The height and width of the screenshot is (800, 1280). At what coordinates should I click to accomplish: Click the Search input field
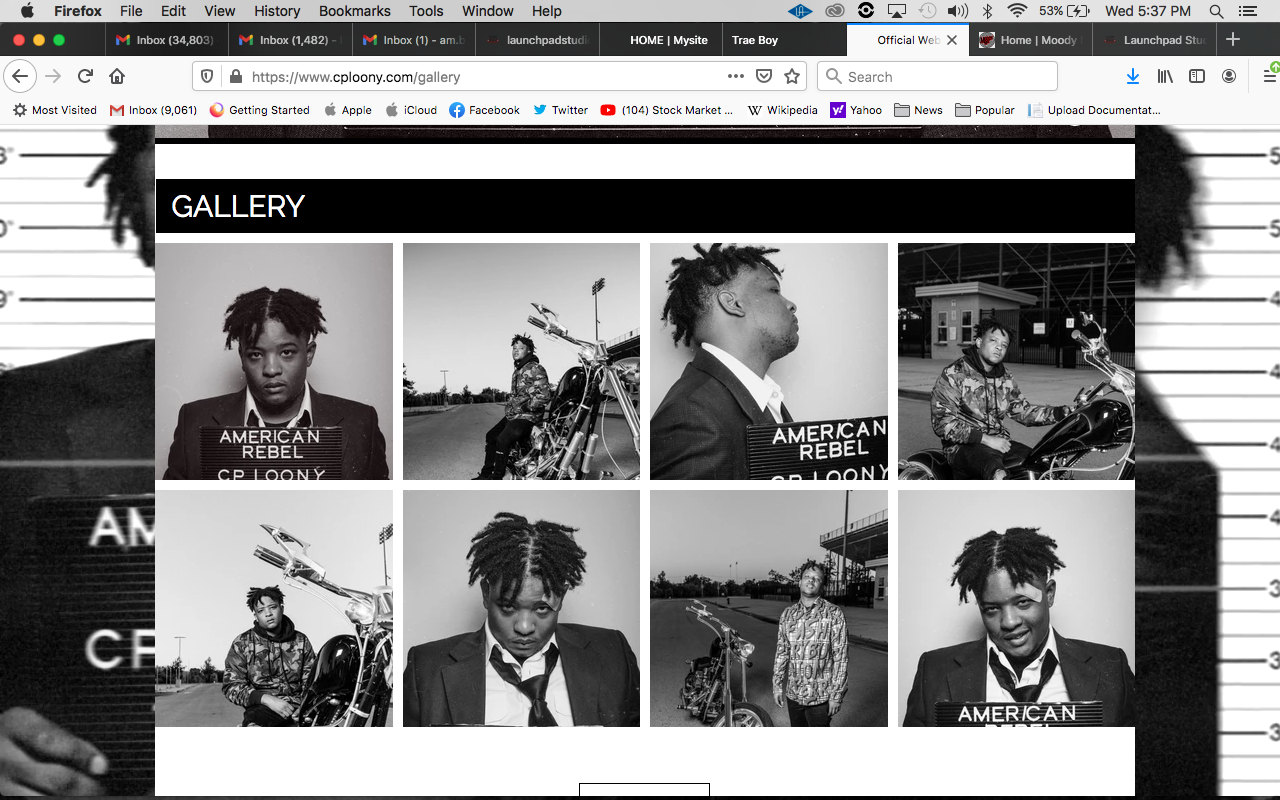tap(937, 76)
